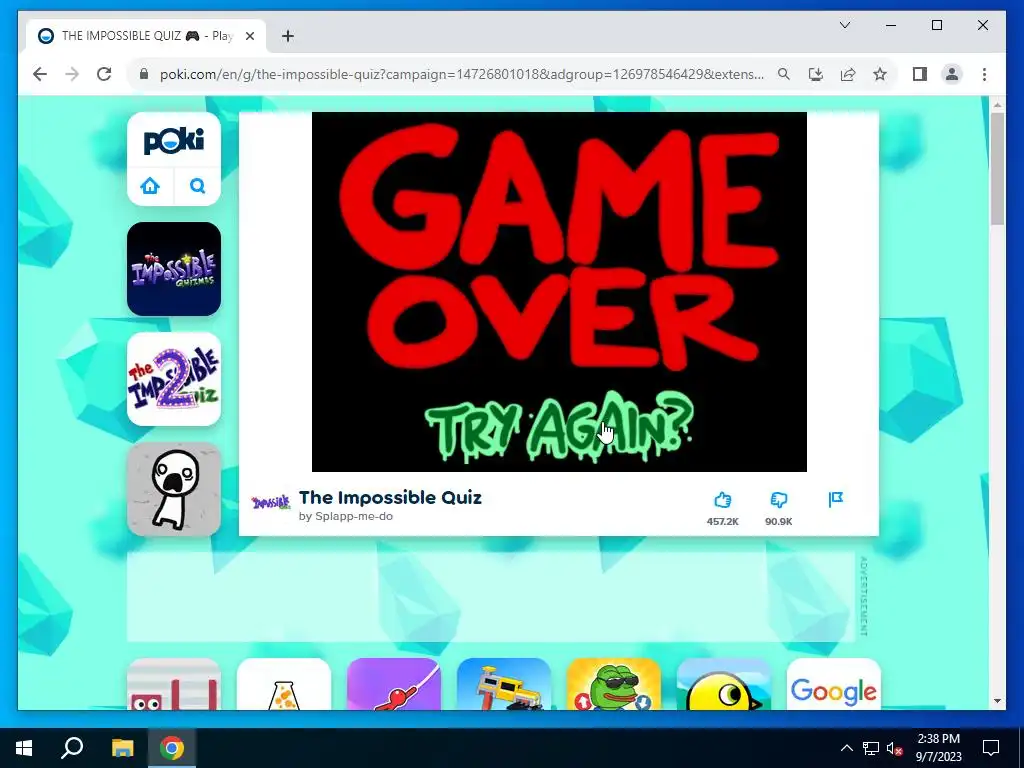Click the zoom magnifier icon in address bar
Screen dimensions: 1024x768
(784, 74)
